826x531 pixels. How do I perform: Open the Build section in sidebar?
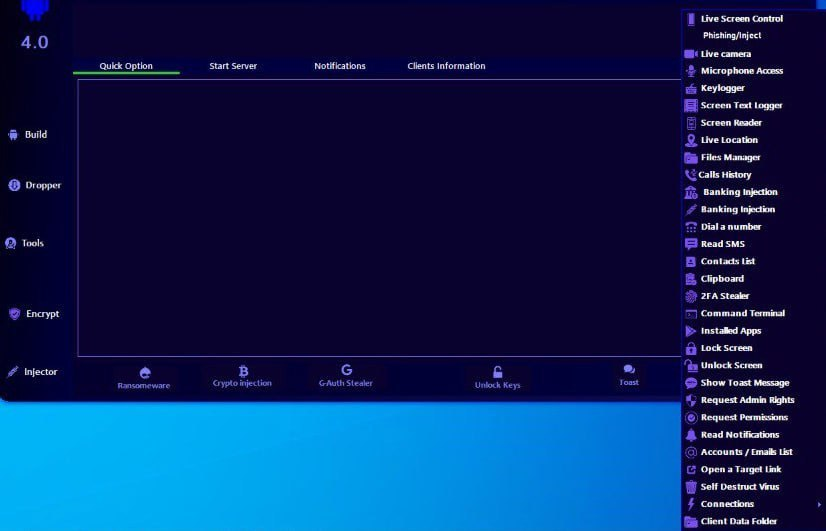pos(28,135)
